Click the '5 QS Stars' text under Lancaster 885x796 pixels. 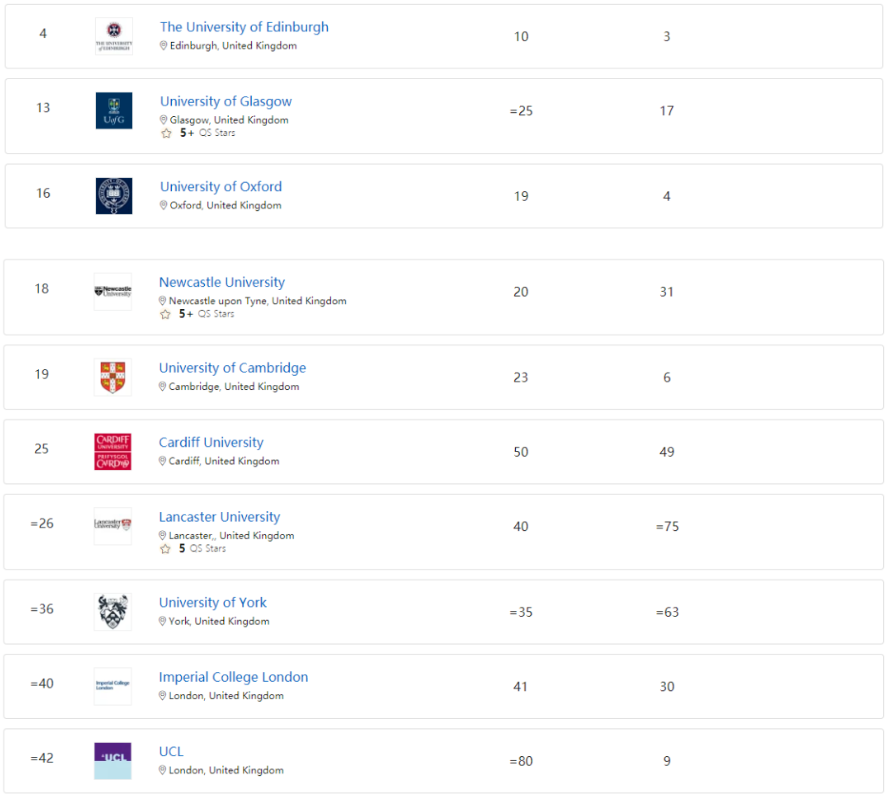pos(202,549)
